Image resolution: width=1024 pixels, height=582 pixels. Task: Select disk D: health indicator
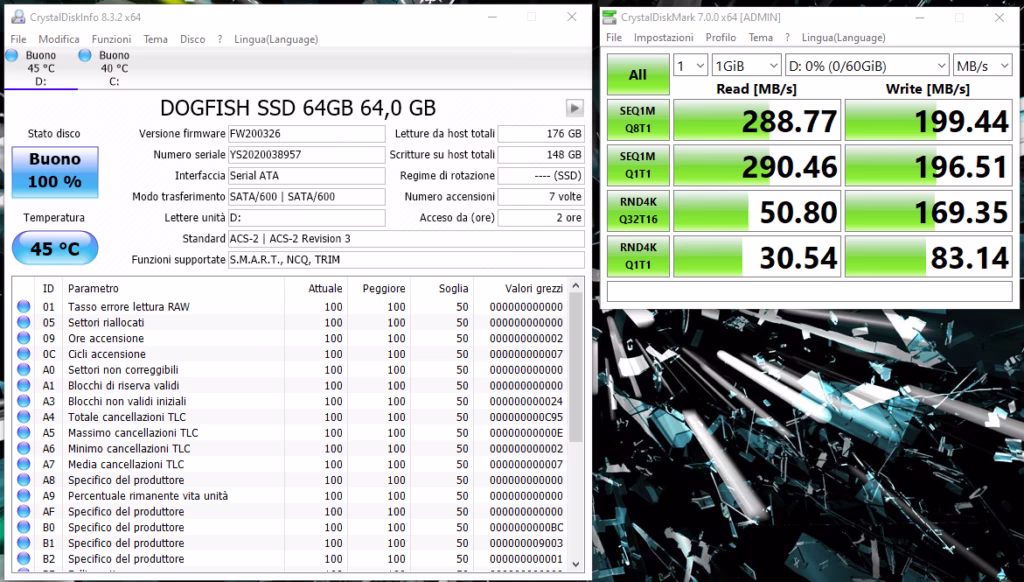(x=11, y=56)
